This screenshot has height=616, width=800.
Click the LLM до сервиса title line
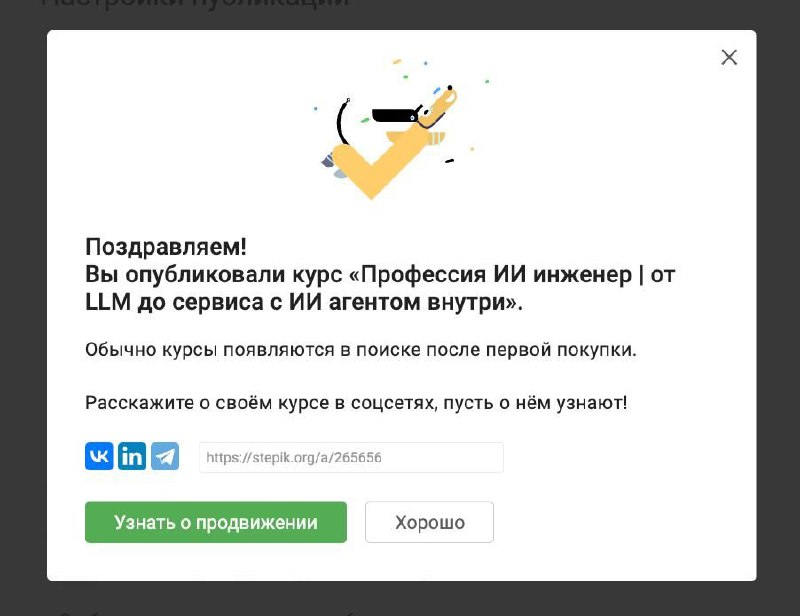304,302
